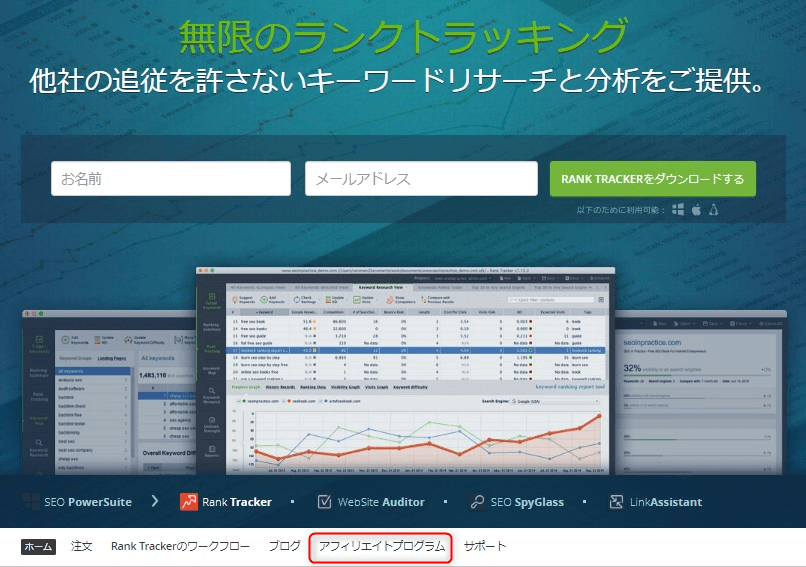Click the SEO SpyGlass magnifier icon
Screen dimensions: 806x567
[477, 501]
